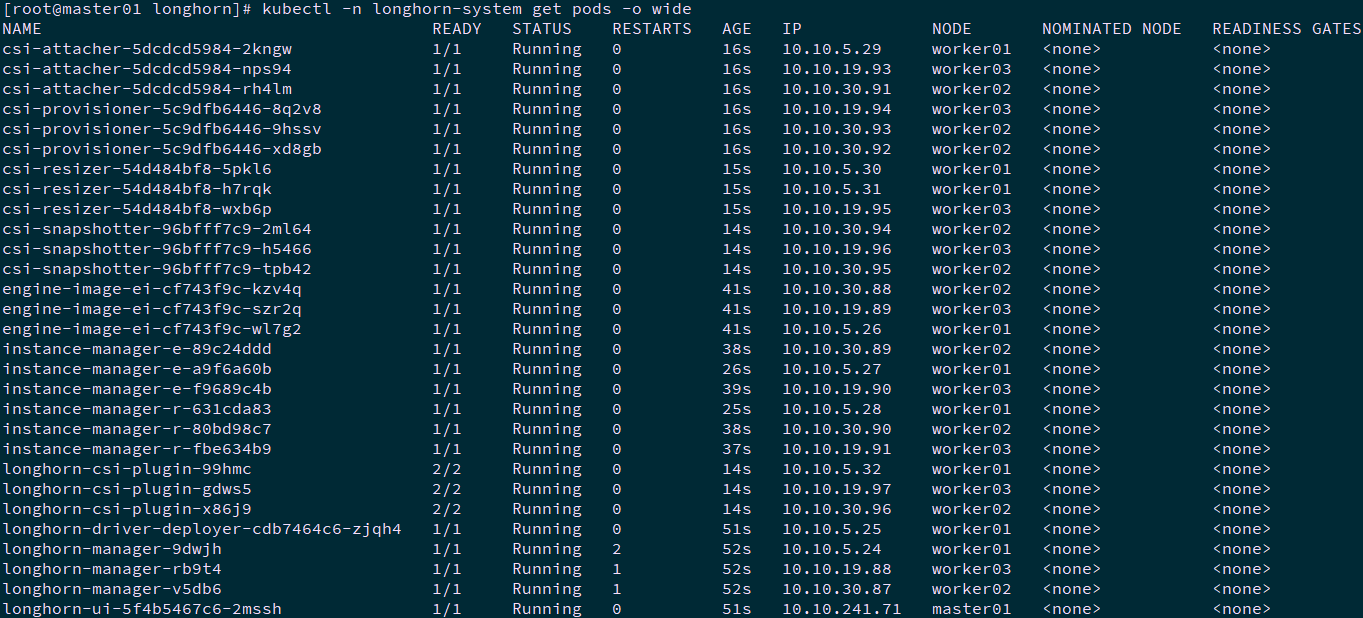Click the csi-snapshotter-96bfff7c9-h5466 pod name
This screenshot has width=1363, height=618.
pyautogui.click(x=157, y=249)
